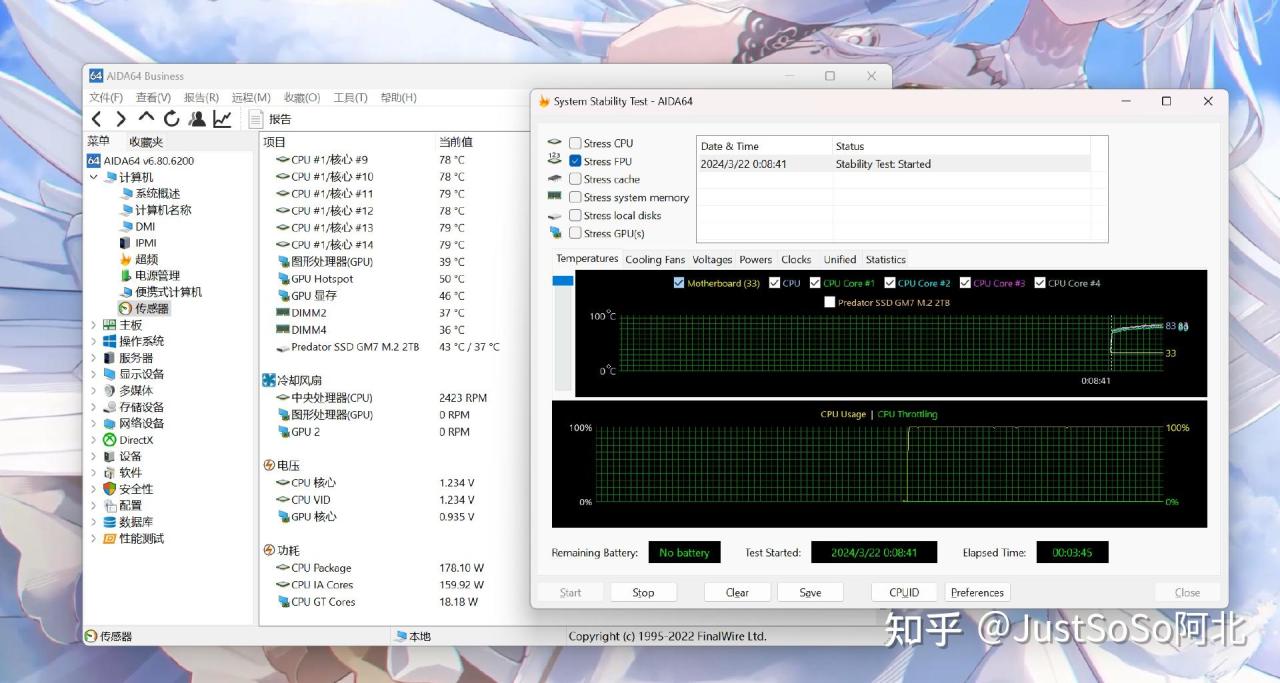Go forward with the AIDA64 toolbar right arrow
This screenshot has height=683, width=1280.
point(121,119)
